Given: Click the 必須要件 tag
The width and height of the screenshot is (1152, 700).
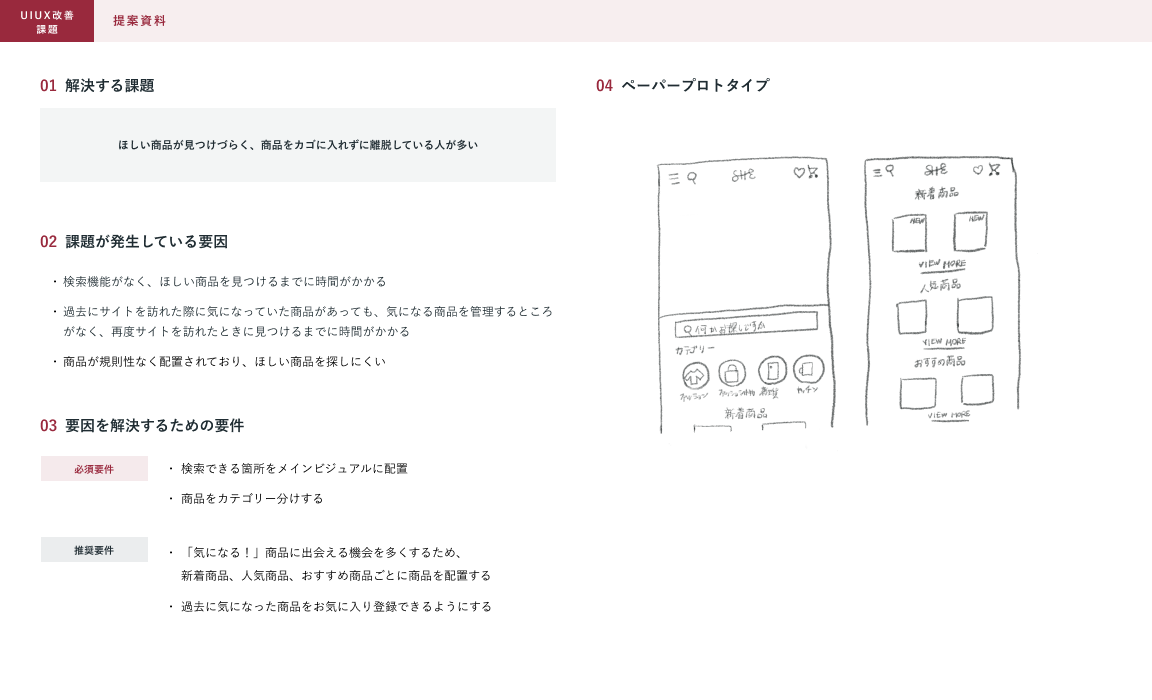Looking at the screenshot, I should point(94,469).
